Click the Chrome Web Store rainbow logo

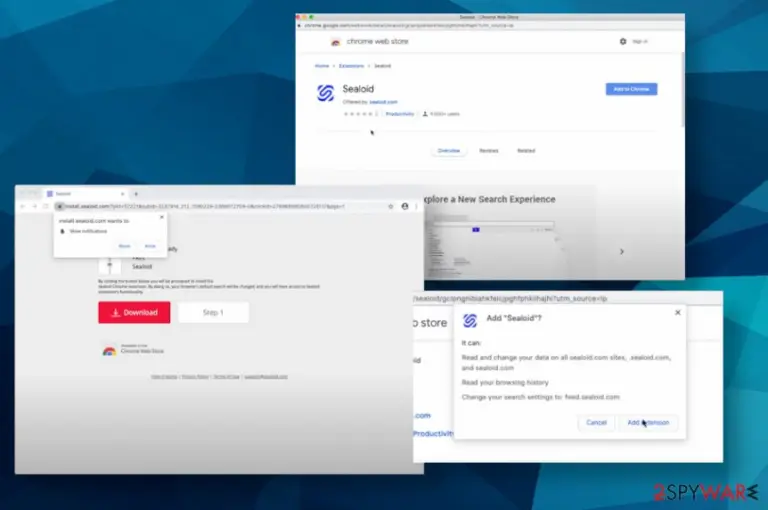point(336,42)
